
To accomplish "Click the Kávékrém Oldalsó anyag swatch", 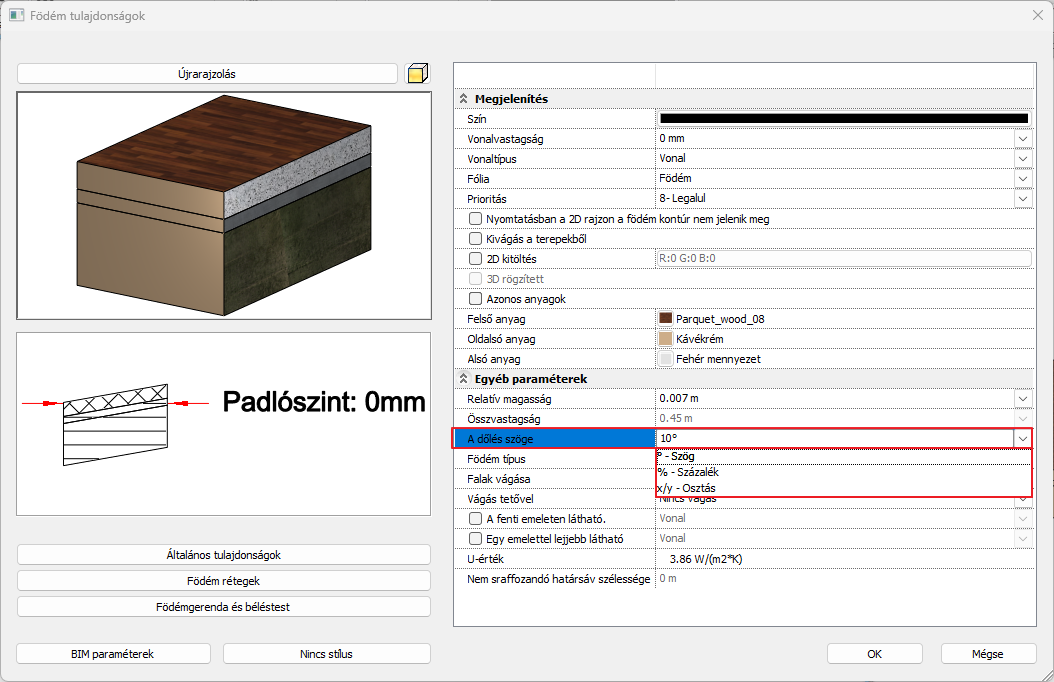I will click(665, 339).
